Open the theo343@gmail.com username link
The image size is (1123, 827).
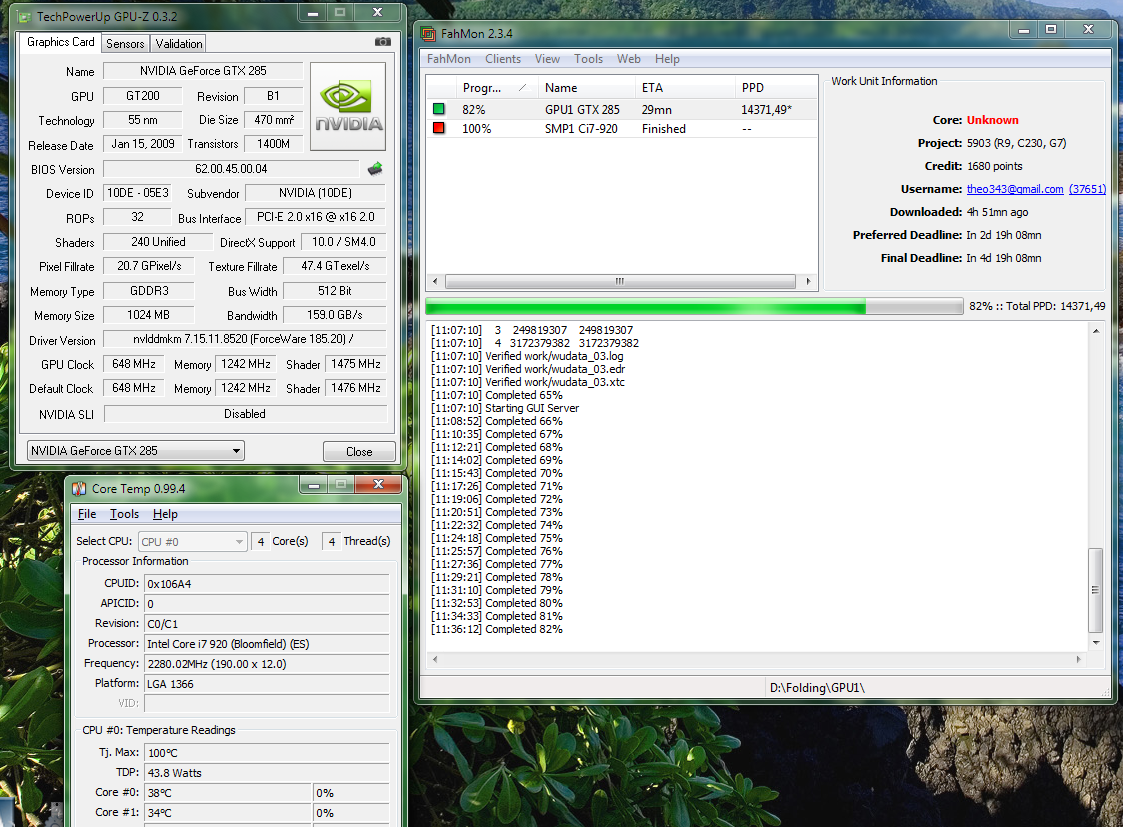tap(1015, 189)
